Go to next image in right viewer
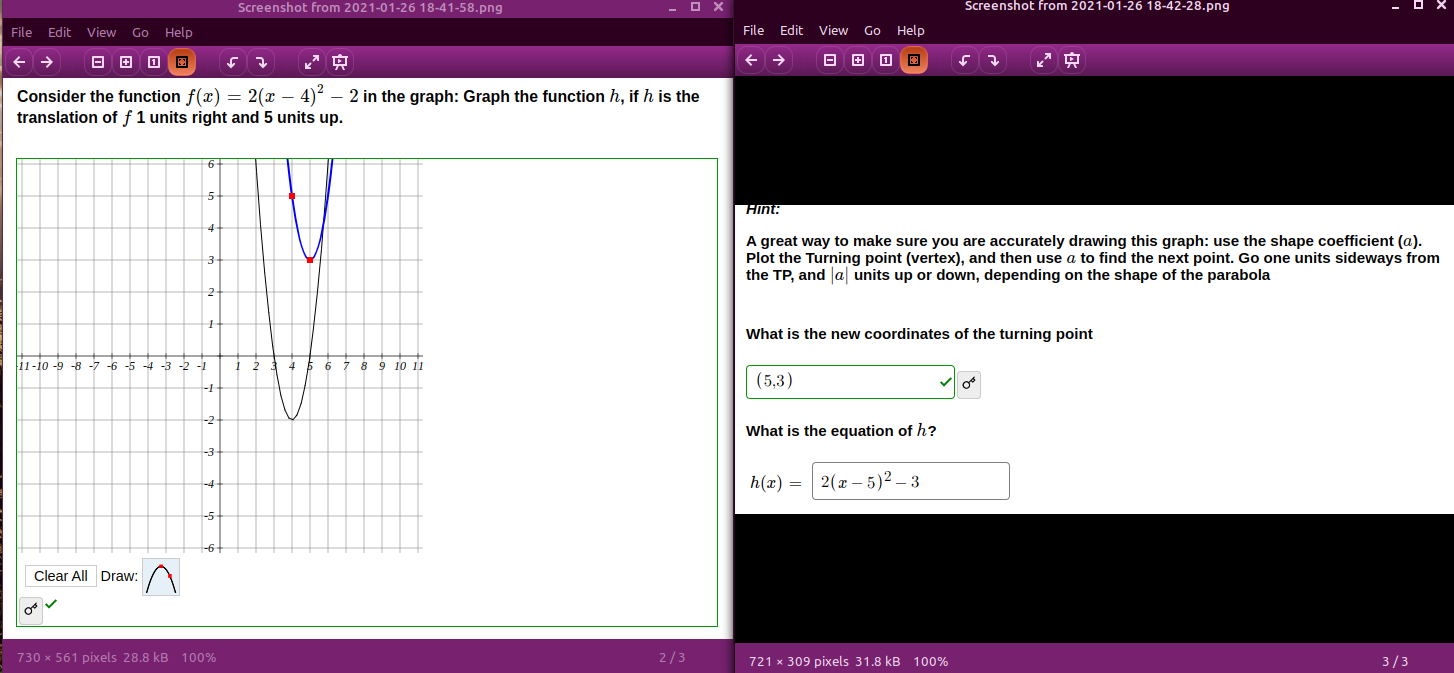The width and height of the screenshot is (1454, 673). point(778,60)
